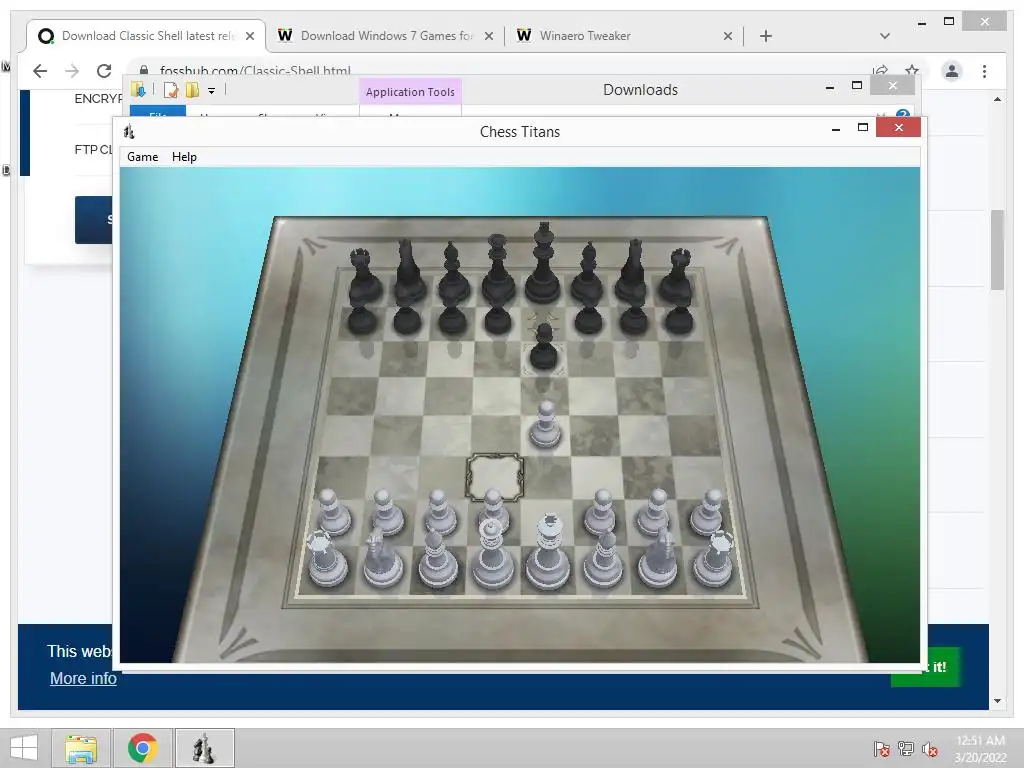Image resolution: width=1024 pixels, height=768 pixels.
Task: Close the Download Windows 7 Games tab
Action: 488,37
